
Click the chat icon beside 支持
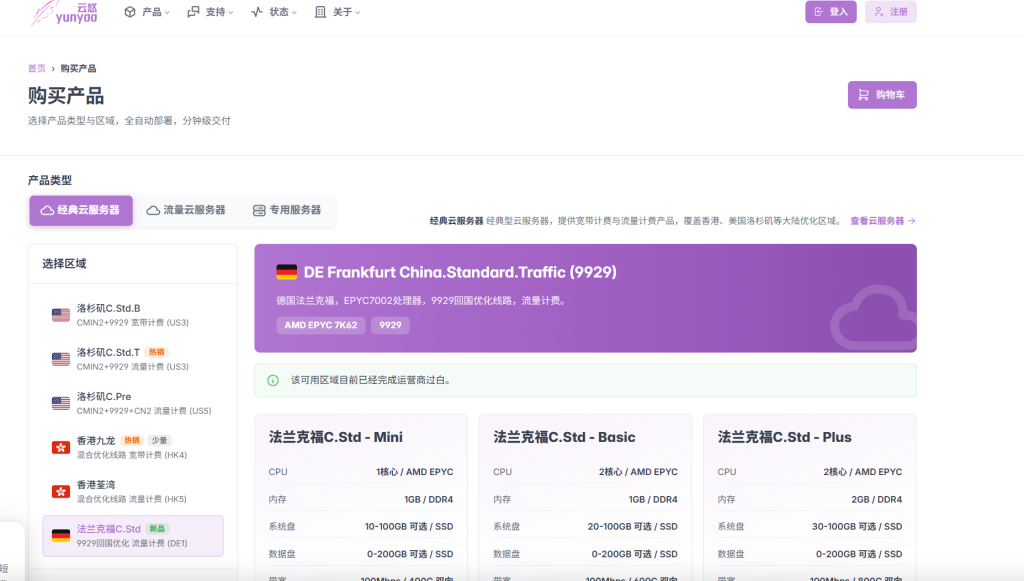click(x=193, y=12)
